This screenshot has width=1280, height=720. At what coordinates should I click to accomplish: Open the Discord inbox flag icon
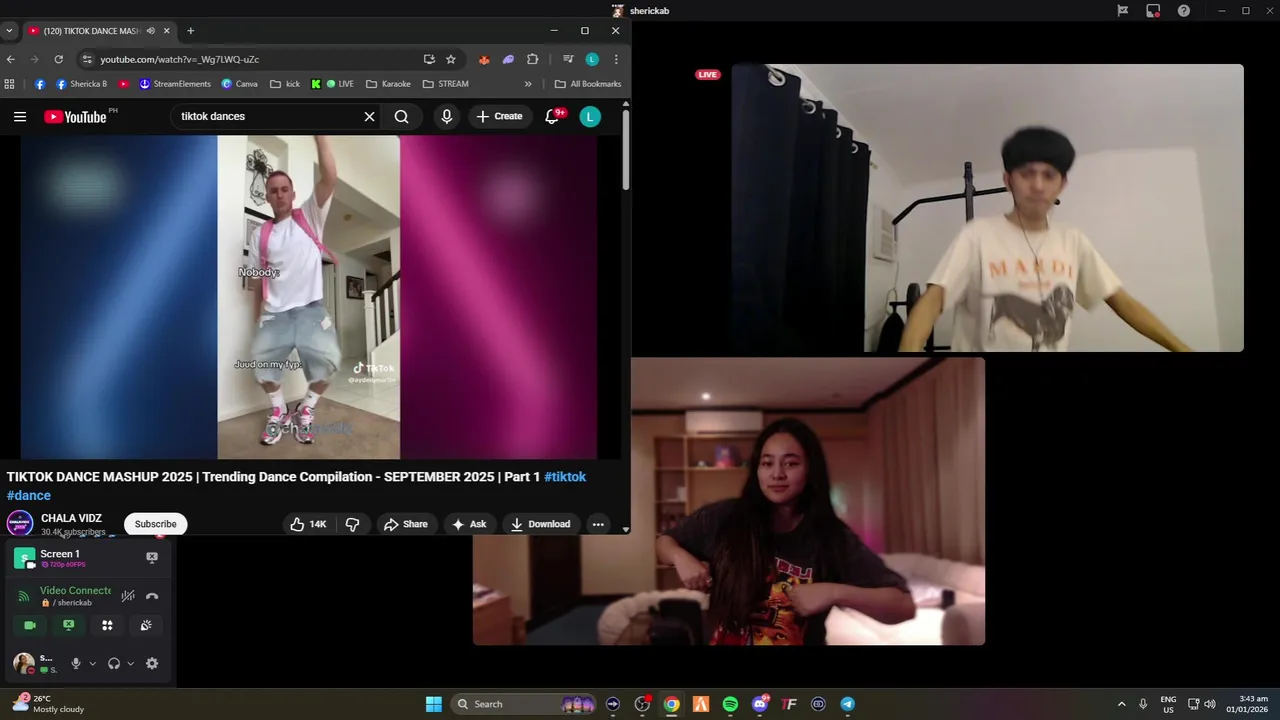pos(1123,11)
